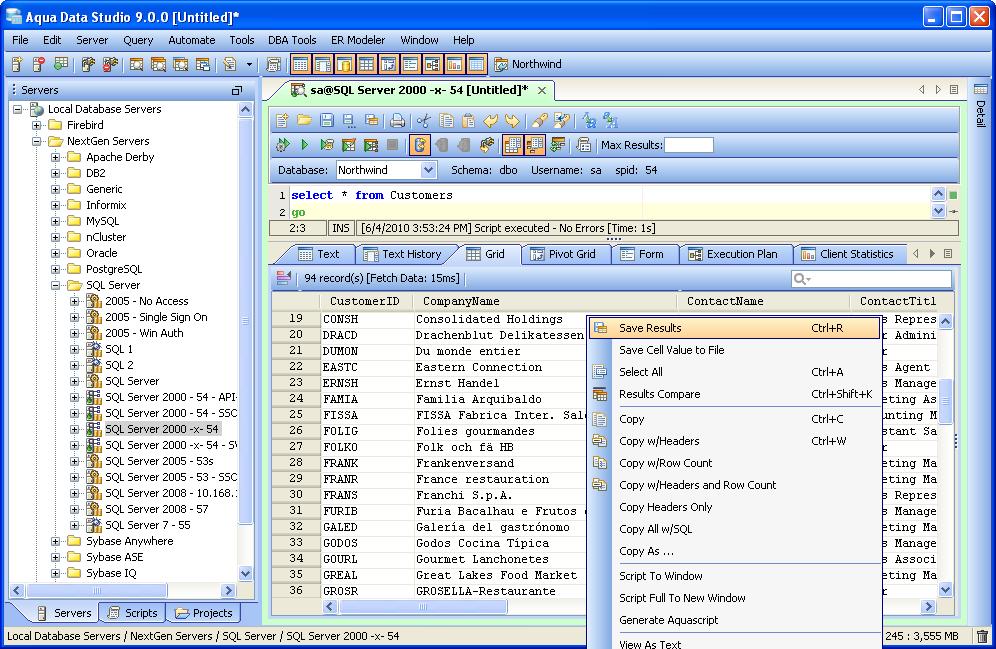Click the Max Results input field
The width and height of the screenshot is (996, 649).
[688, 145]
